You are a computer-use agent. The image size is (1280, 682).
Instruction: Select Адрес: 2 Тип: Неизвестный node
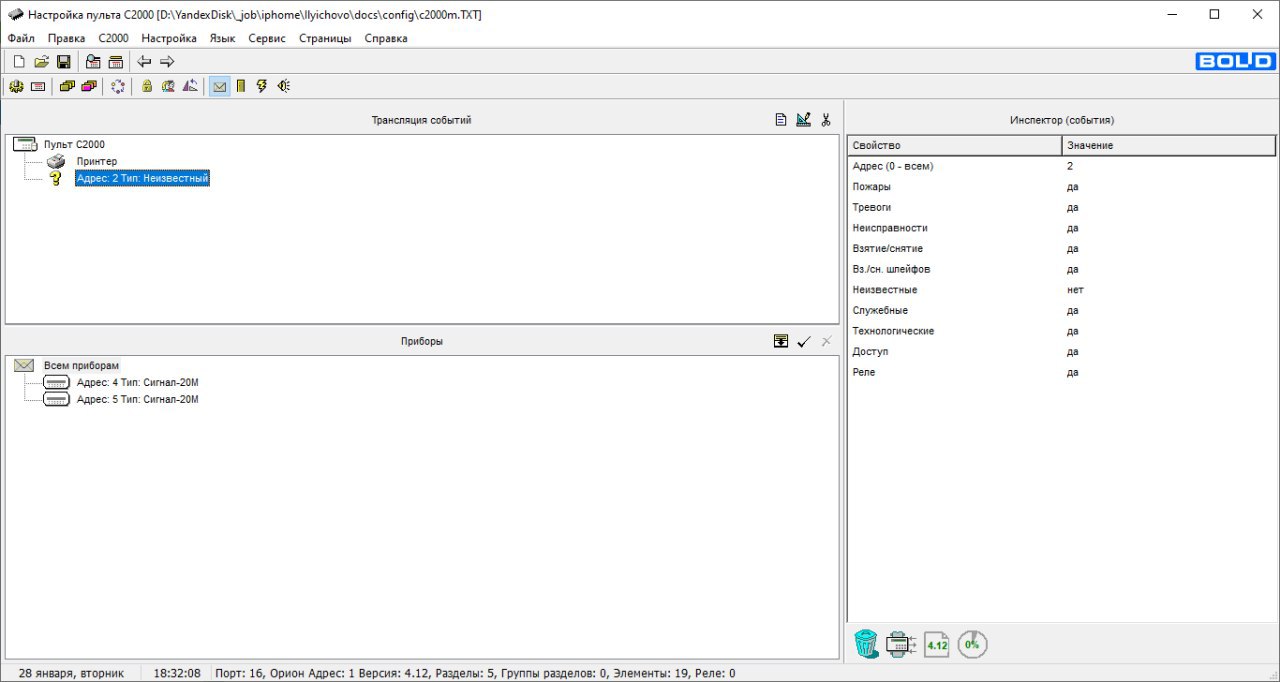(142, 178)
